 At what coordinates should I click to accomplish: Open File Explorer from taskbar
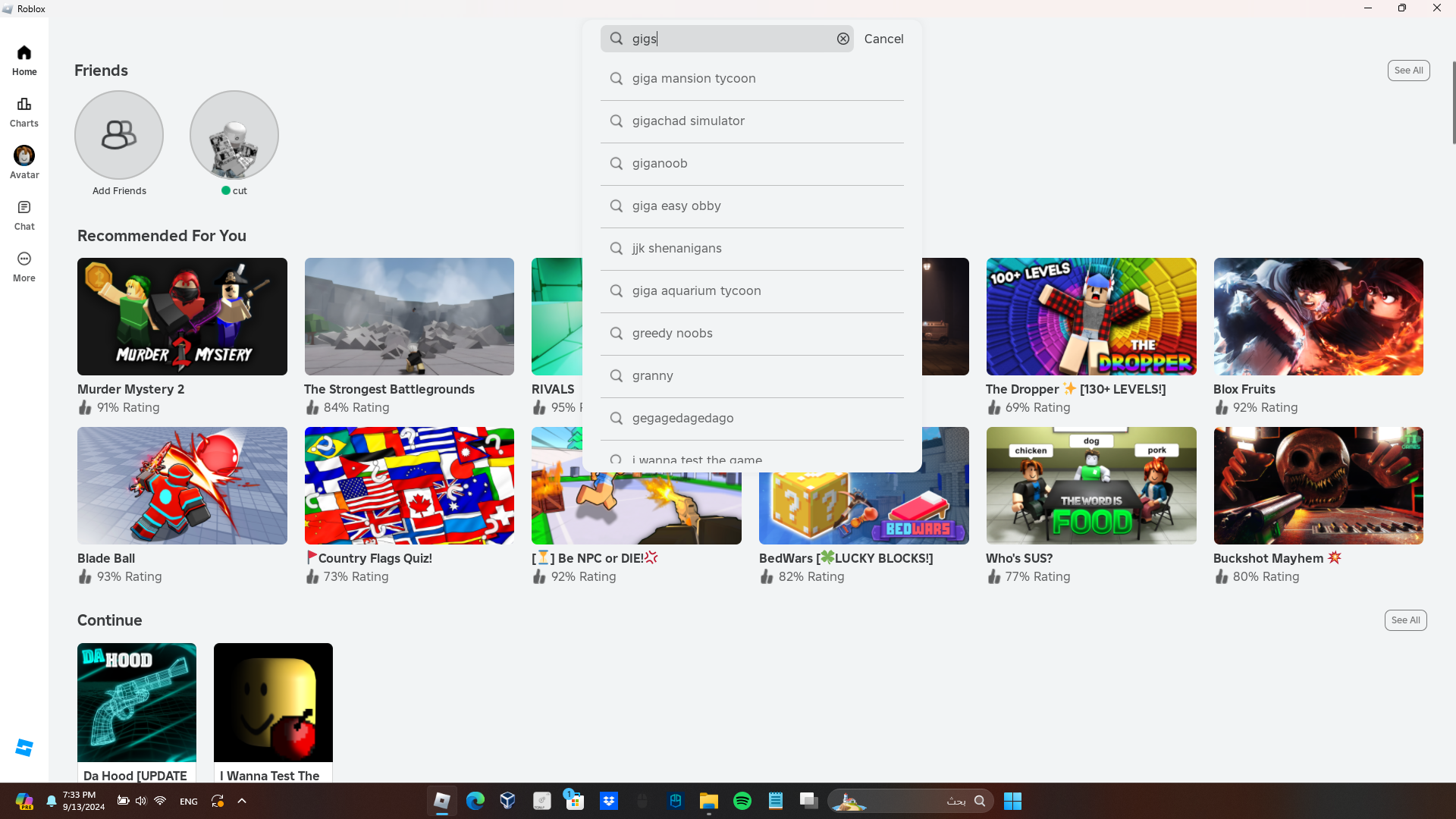click(708, 801)
